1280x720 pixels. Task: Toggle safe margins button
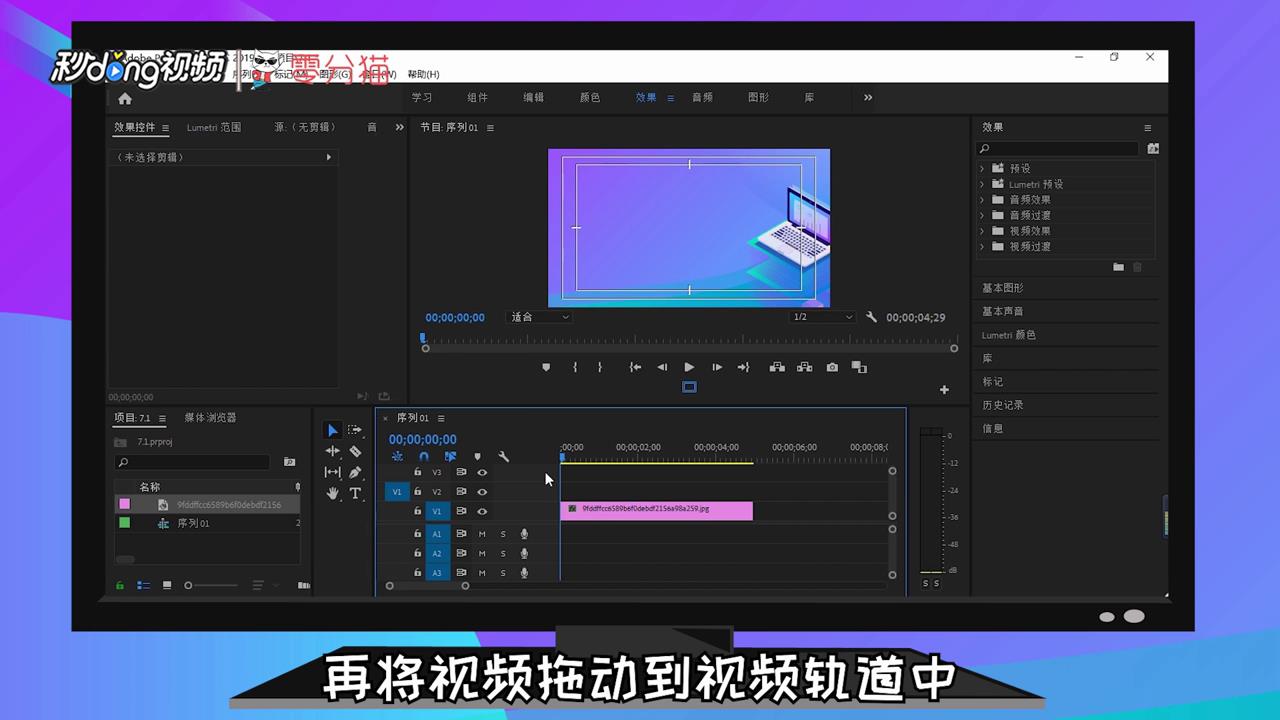[x=689, y=387]
